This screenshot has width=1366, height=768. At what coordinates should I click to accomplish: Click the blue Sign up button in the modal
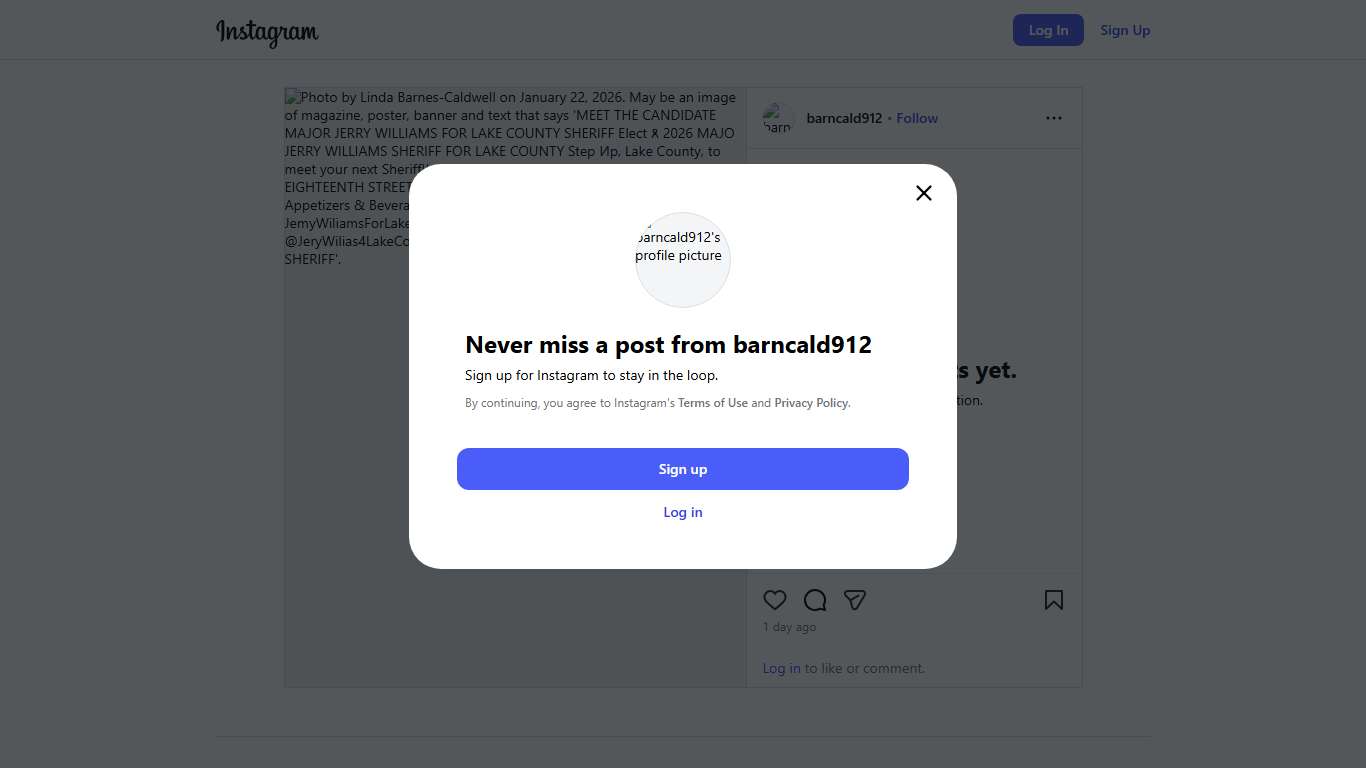pos(683,469)
